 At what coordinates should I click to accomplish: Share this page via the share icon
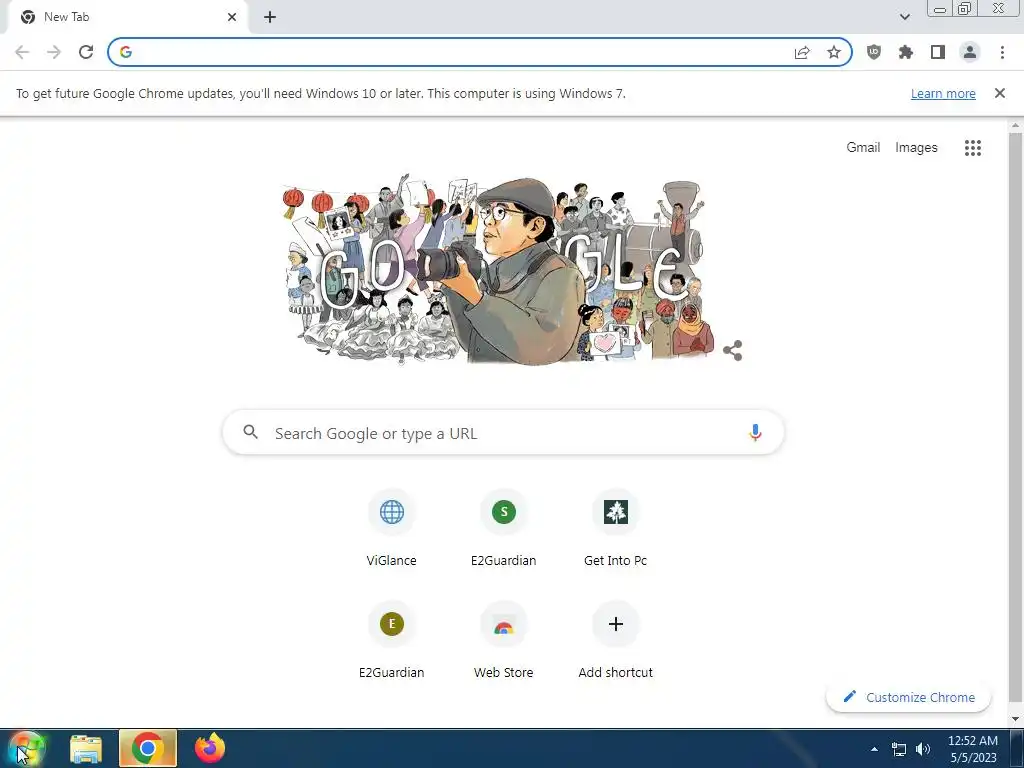coord(802,52)
